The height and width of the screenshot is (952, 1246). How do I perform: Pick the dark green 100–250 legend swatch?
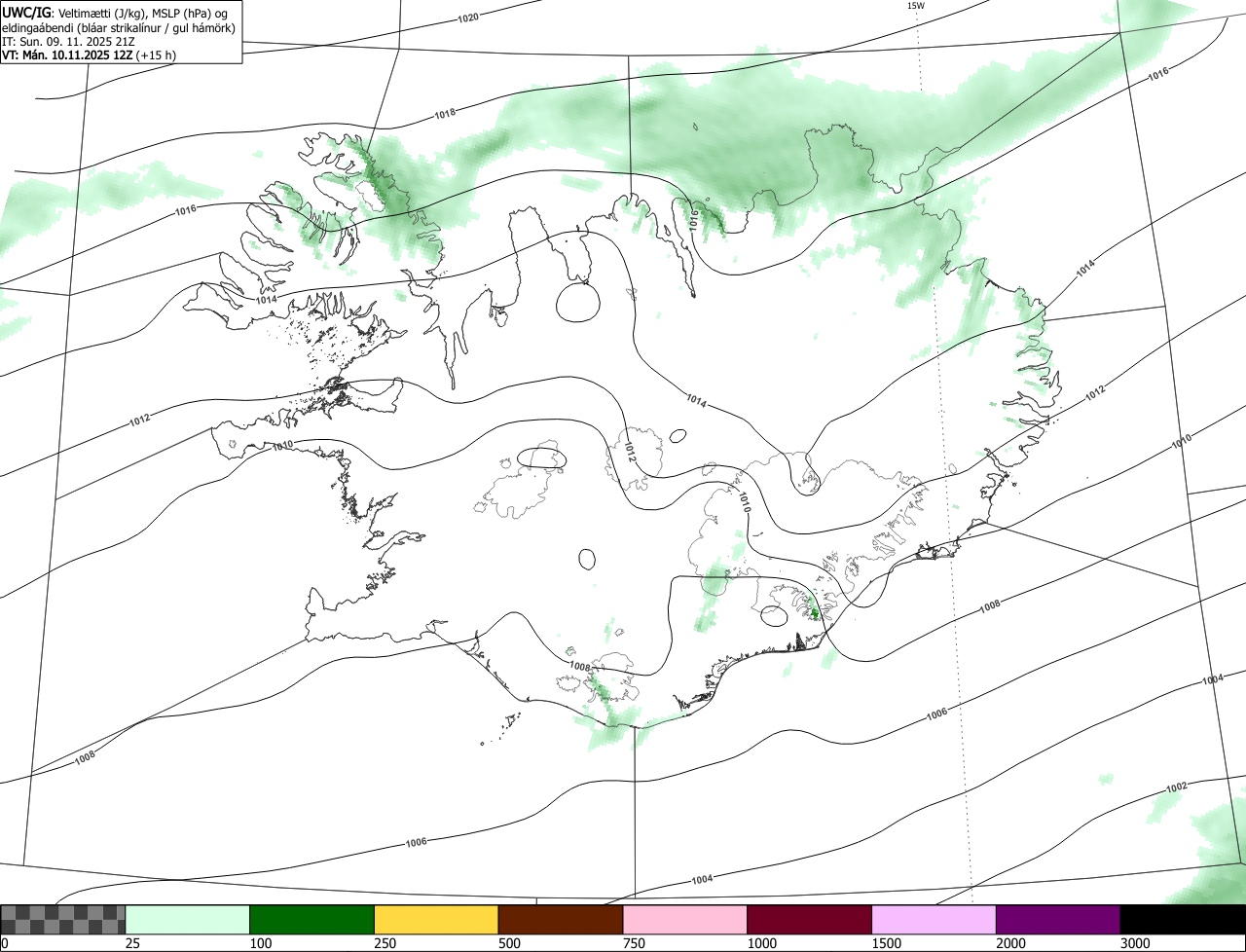[x=312, y=920]
